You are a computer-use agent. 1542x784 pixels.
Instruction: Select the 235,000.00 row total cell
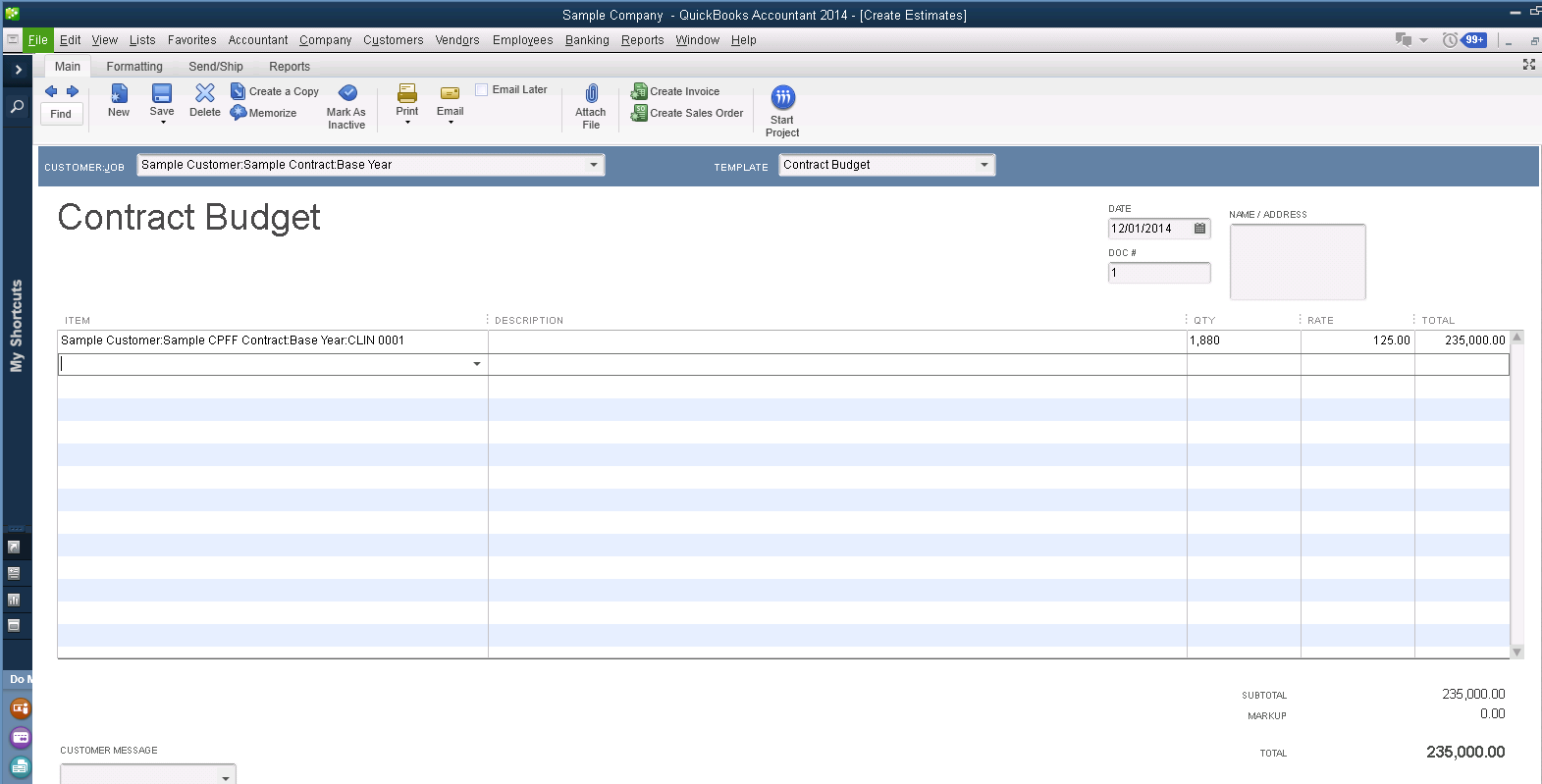coord(1462,340)
